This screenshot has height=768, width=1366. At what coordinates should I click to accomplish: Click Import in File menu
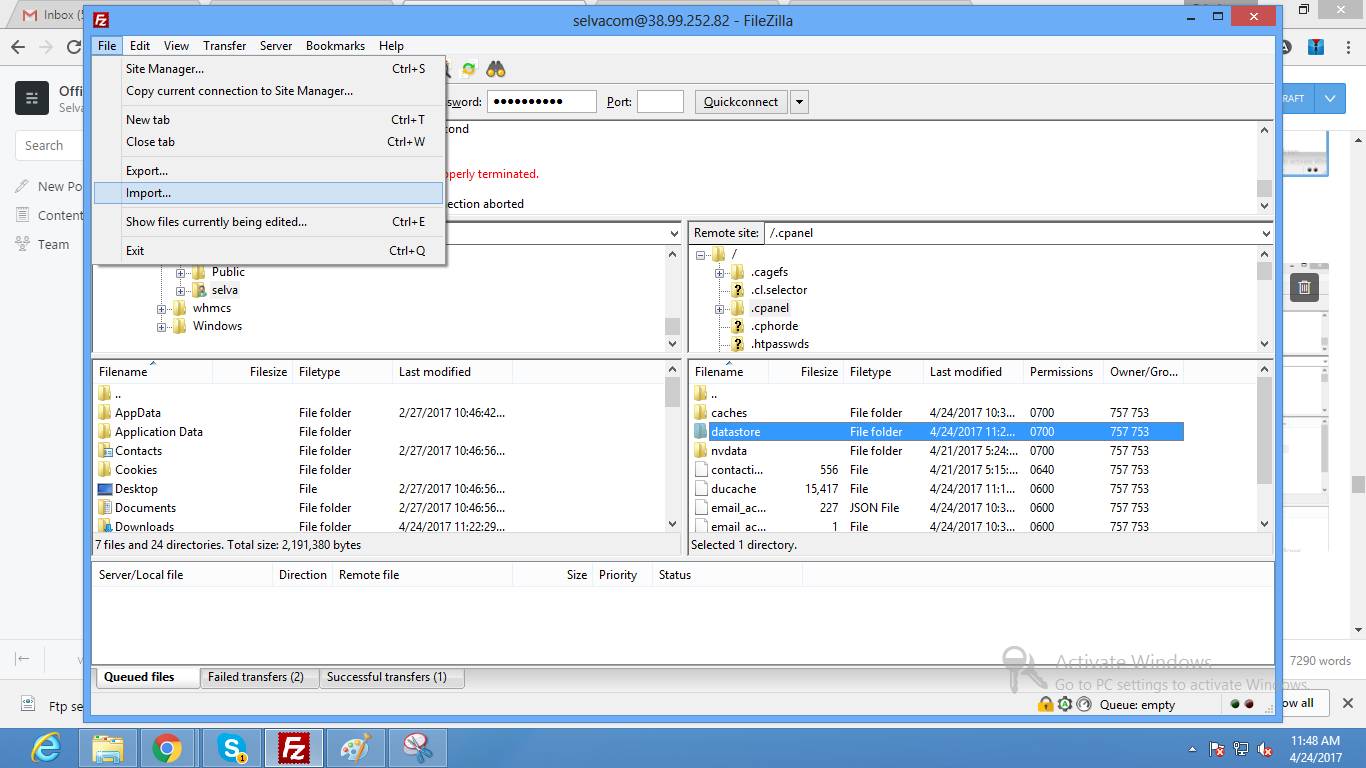(x=268, y=193)
